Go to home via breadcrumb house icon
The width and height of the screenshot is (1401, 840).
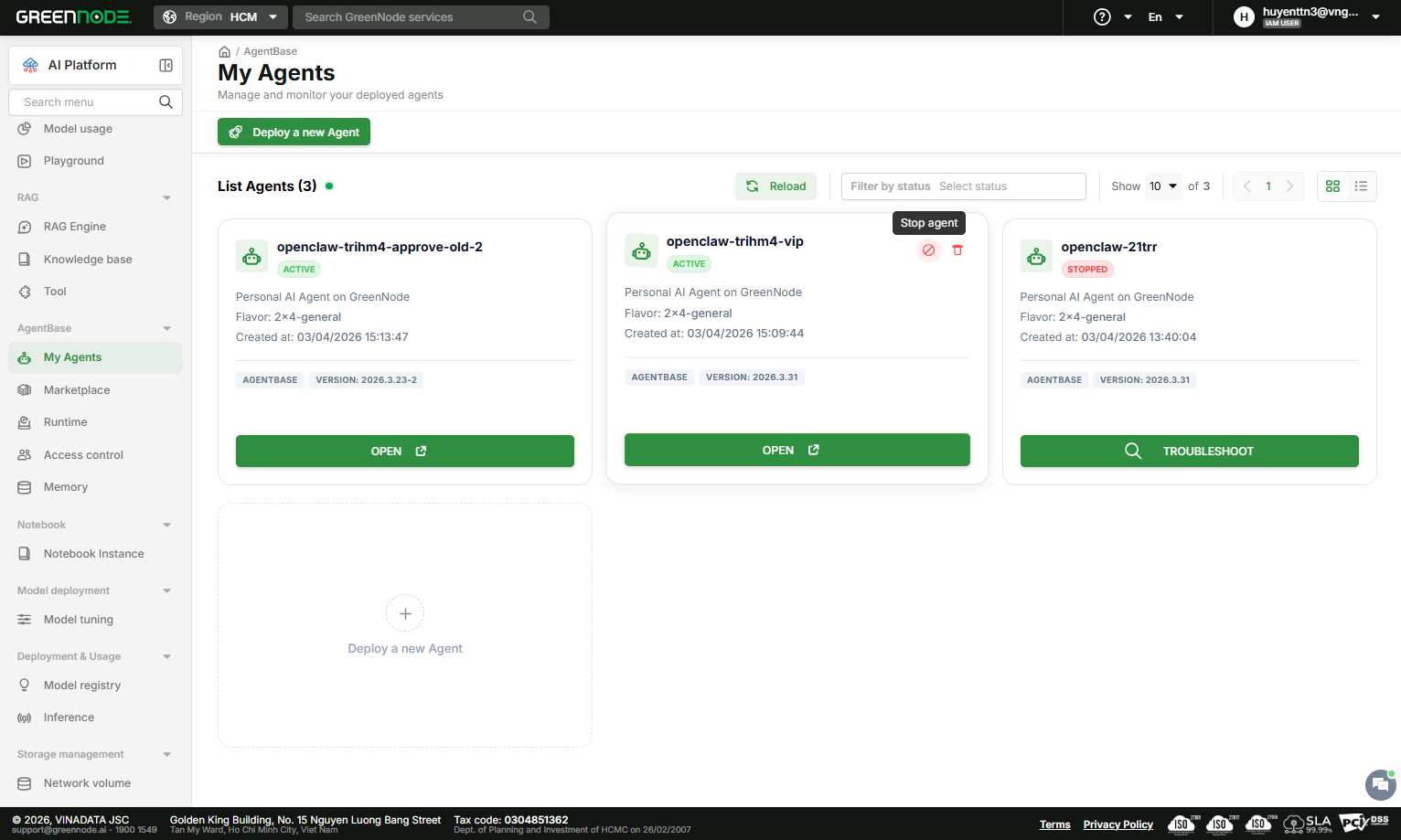click(x=224, y=52)
